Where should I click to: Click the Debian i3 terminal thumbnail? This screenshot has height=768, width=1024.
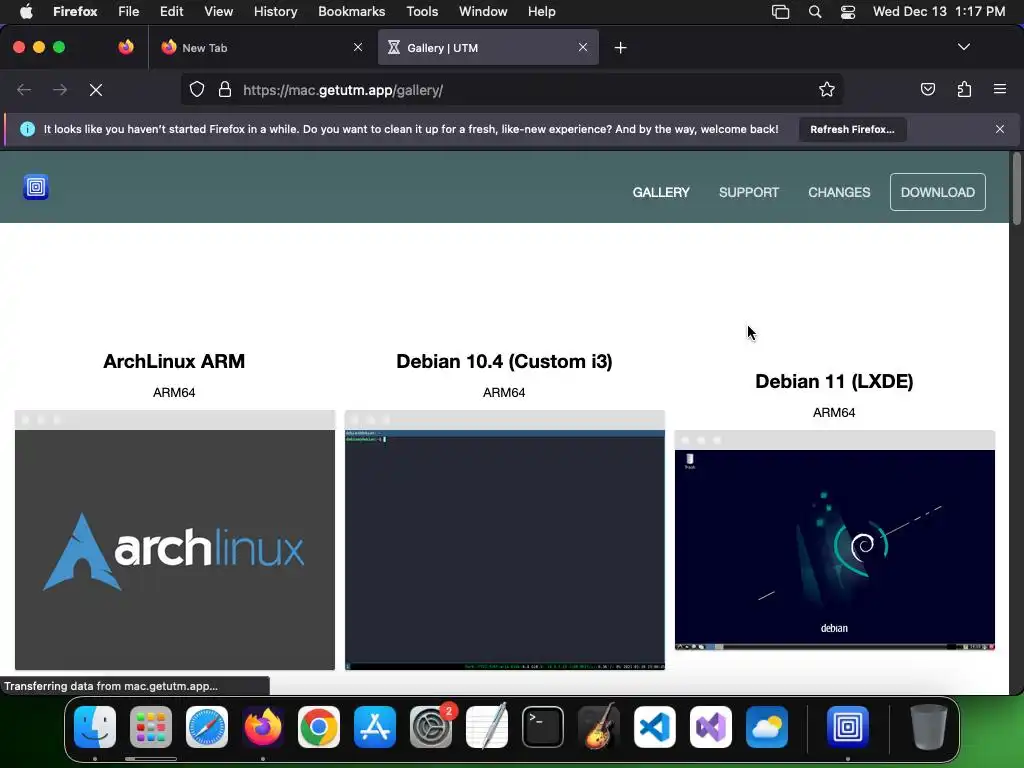[505, 540]
